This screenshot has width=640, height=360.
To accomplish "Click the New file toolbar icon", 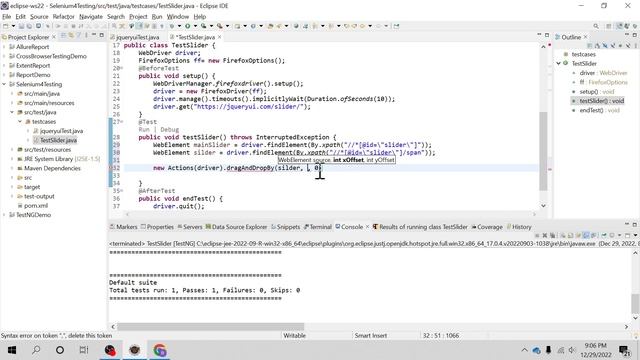I will (5, 26).
